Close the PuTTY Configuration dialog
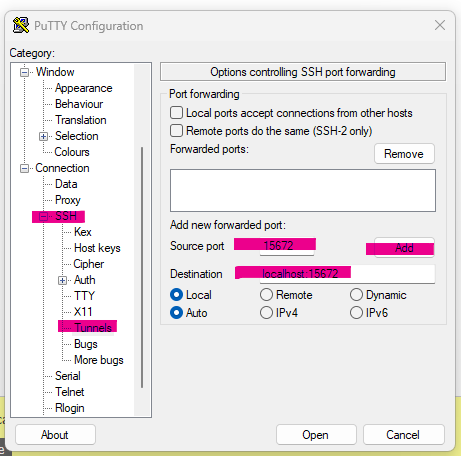Viewport: 461px width, 456px height. click(440, 25)
